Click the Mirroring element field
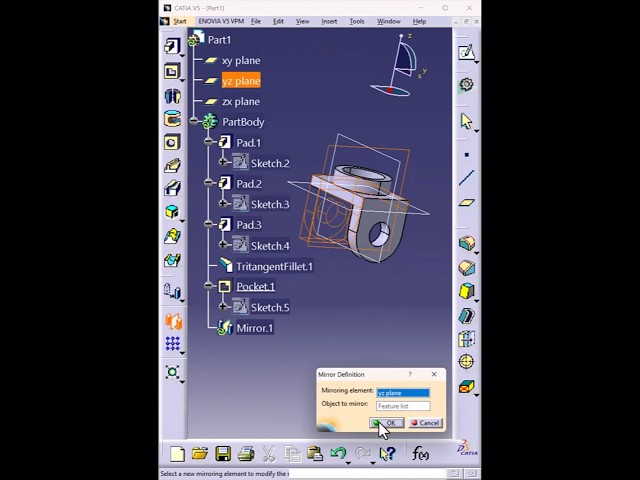 click(x=403, y=393)
